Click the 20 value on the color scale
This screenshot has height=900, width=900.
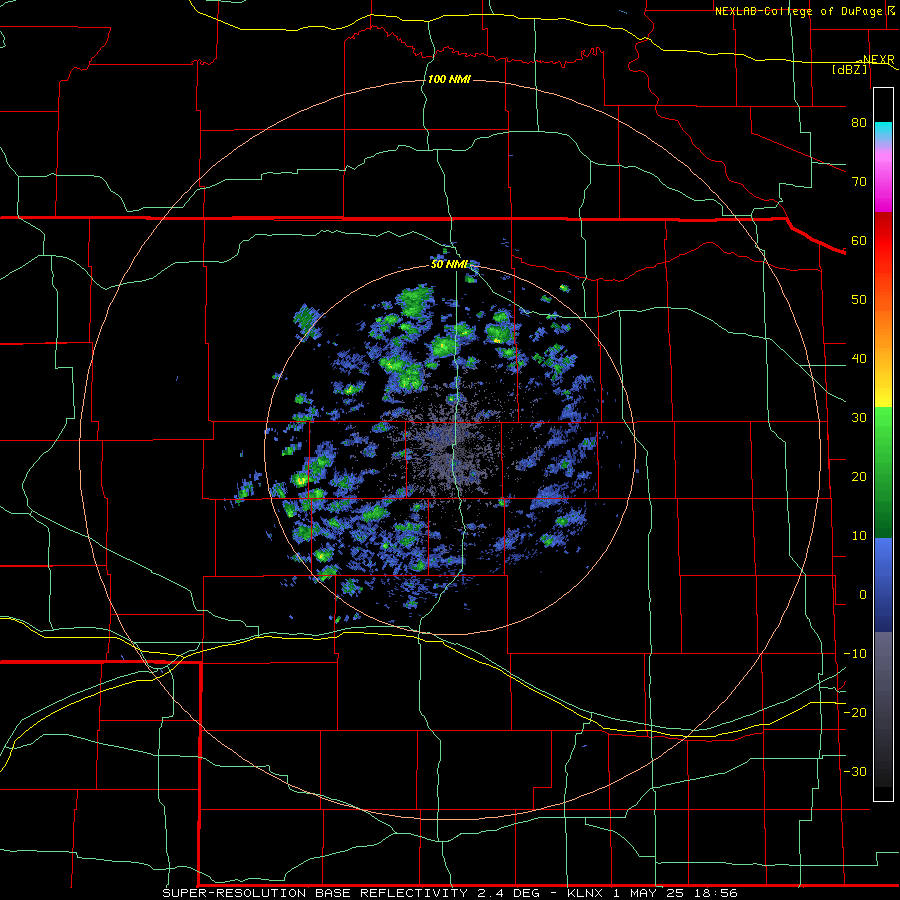(859, 477)
